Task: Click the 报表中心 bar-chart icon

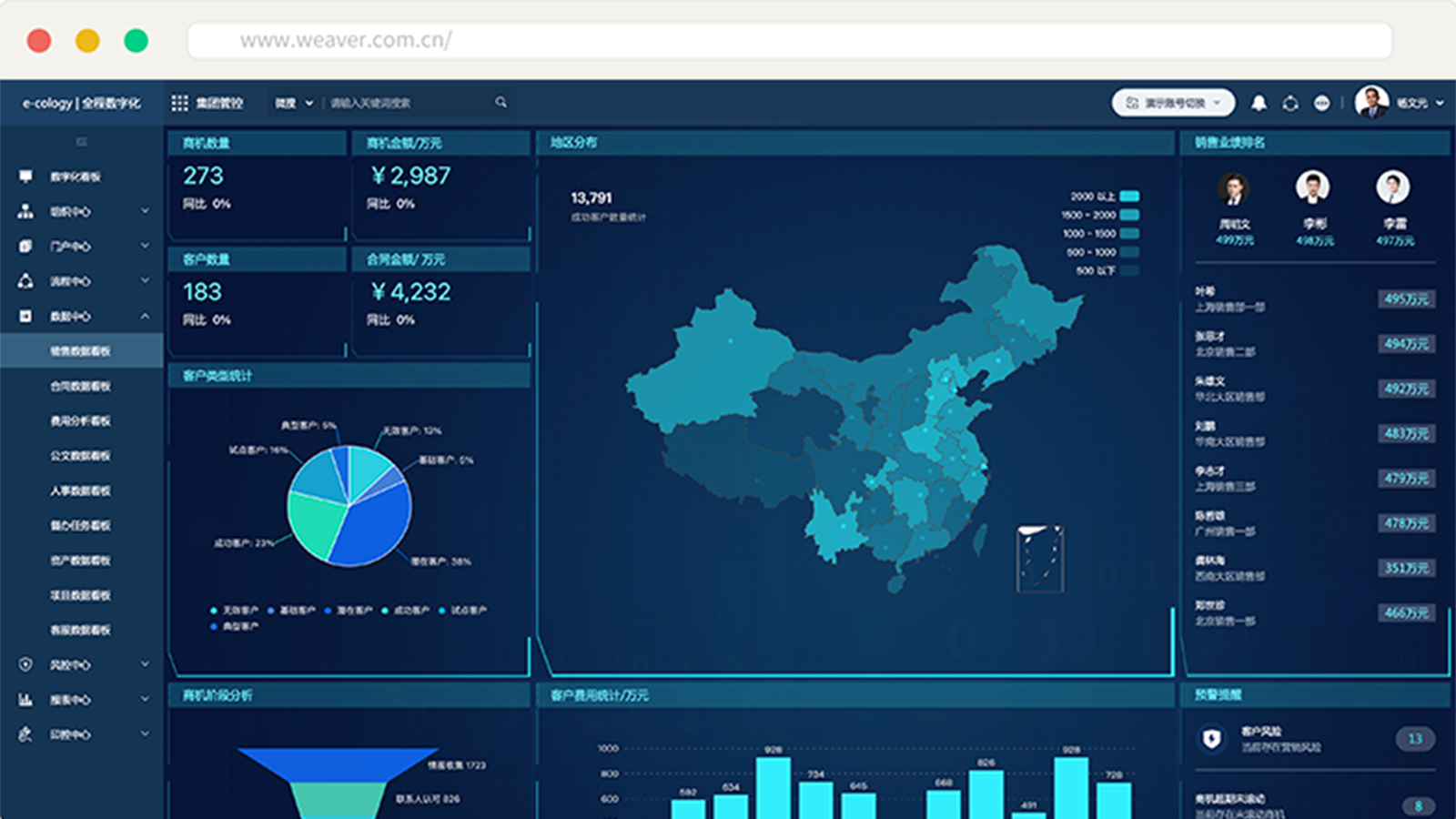Action: tap(25, 700)
